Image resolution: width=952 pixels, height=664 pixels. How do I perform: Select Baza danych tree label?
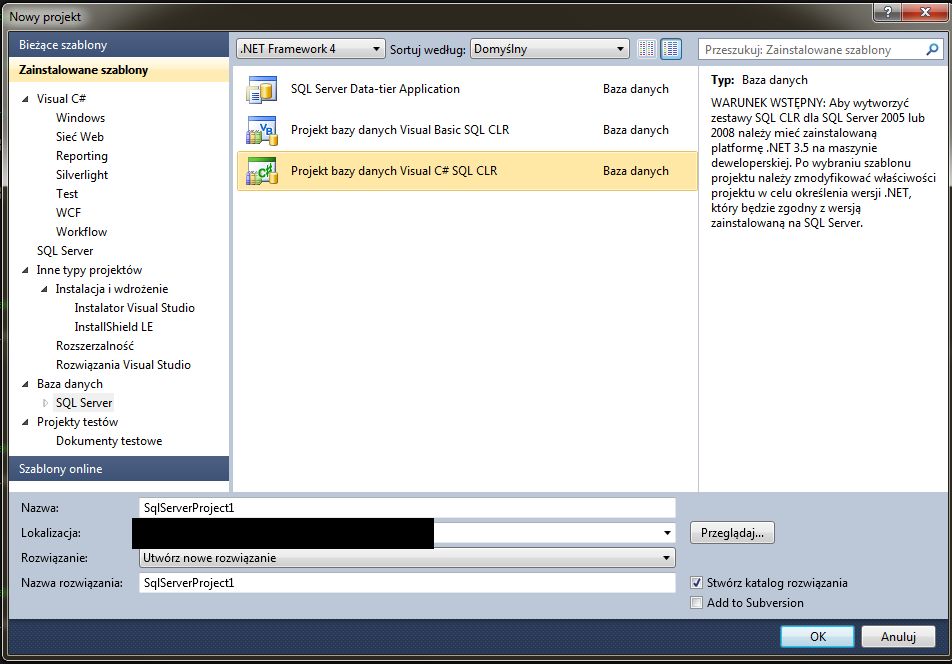pyautogui.click(x=70, y=384)
